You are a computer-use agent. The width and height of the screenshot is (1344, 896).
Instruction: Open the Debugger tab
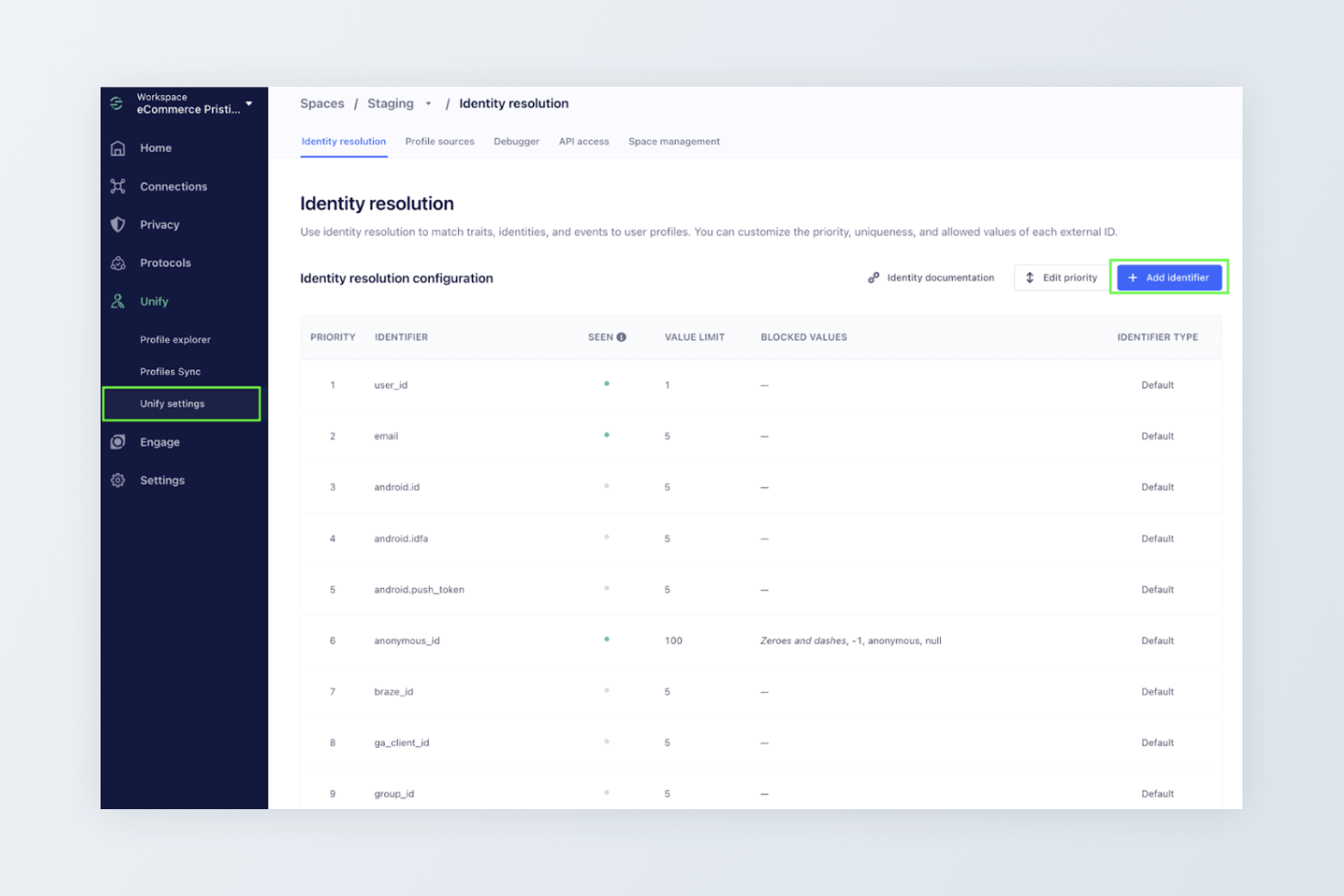517,142
